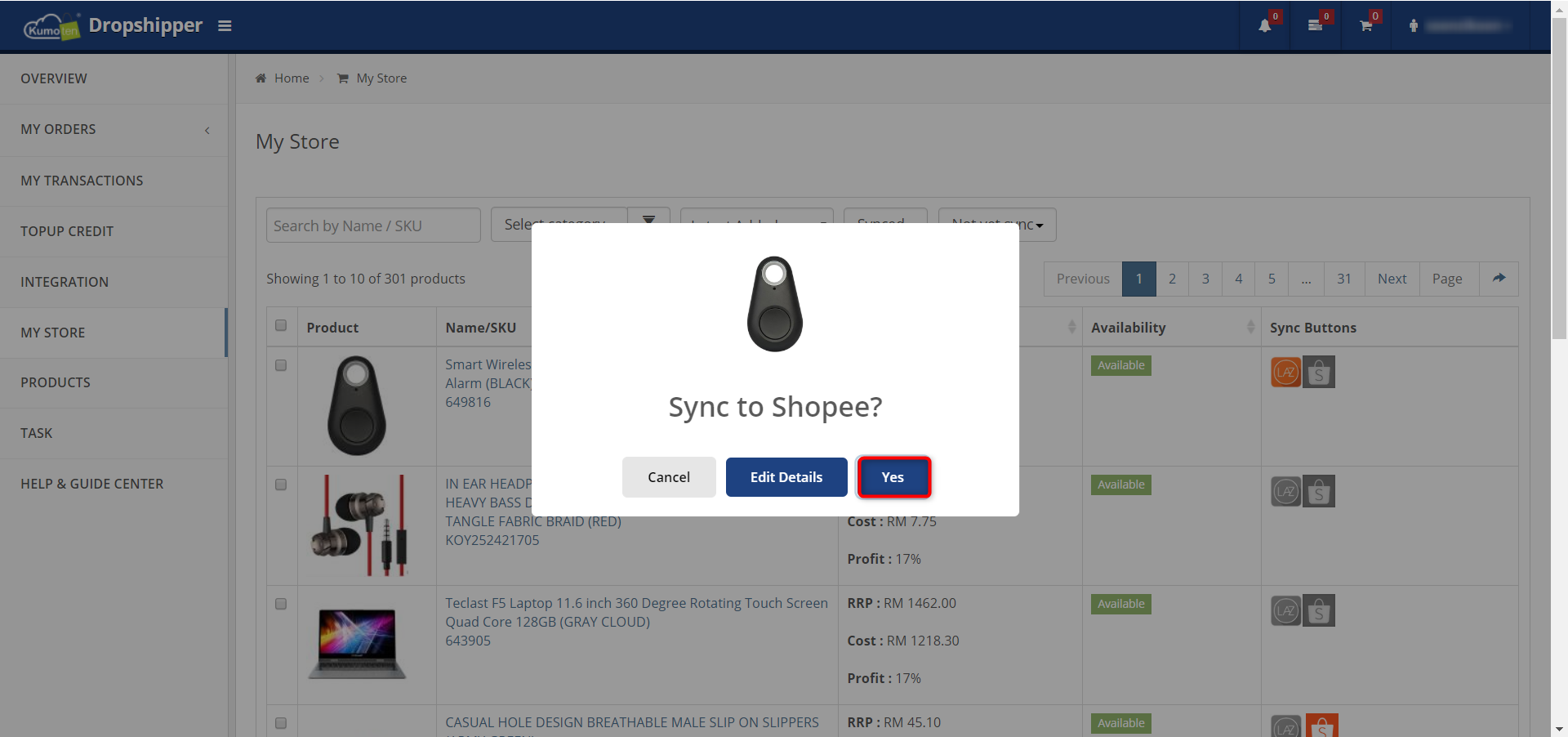
Task: Open the credit card balance icon in header
Action: point(1315,26)
